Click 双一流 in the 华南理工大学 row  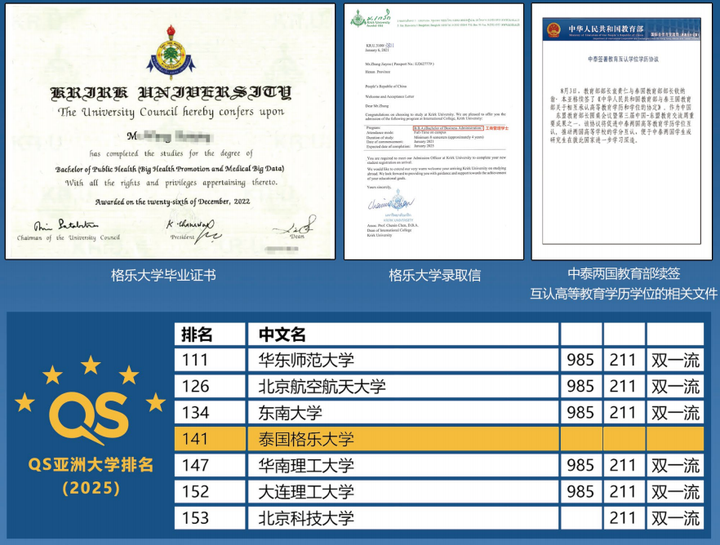coord(675,465)
